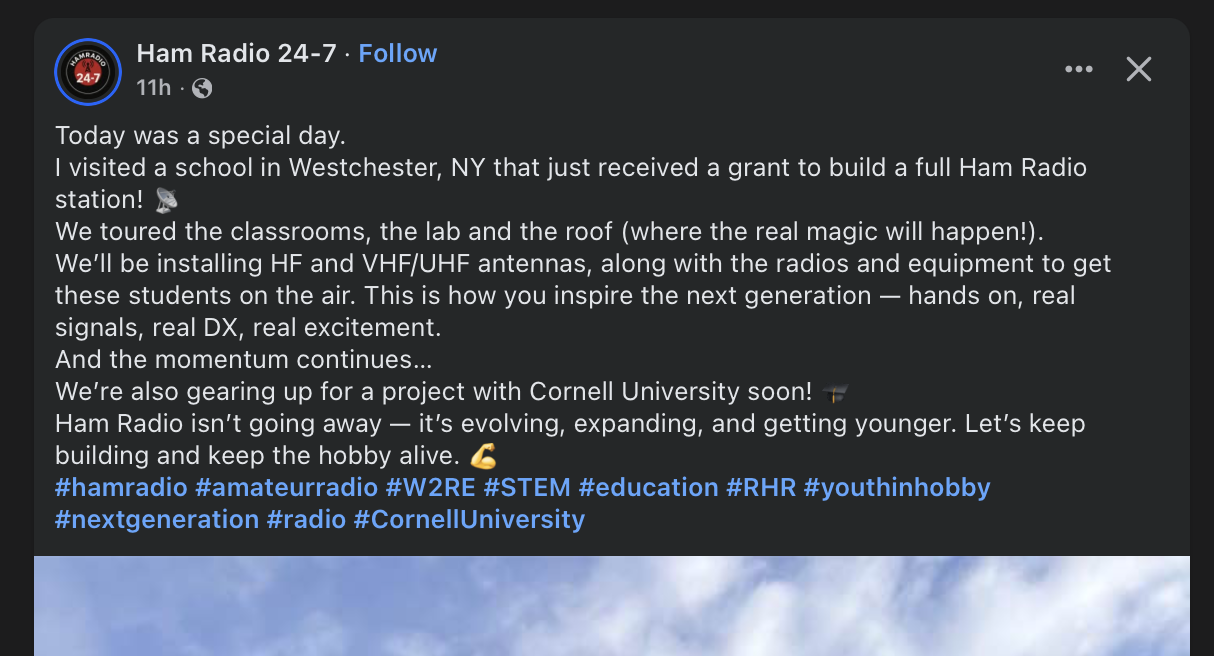This screenshot has height=656, width=1214.
Task: Click the #education hashtag
Action: 651,487
